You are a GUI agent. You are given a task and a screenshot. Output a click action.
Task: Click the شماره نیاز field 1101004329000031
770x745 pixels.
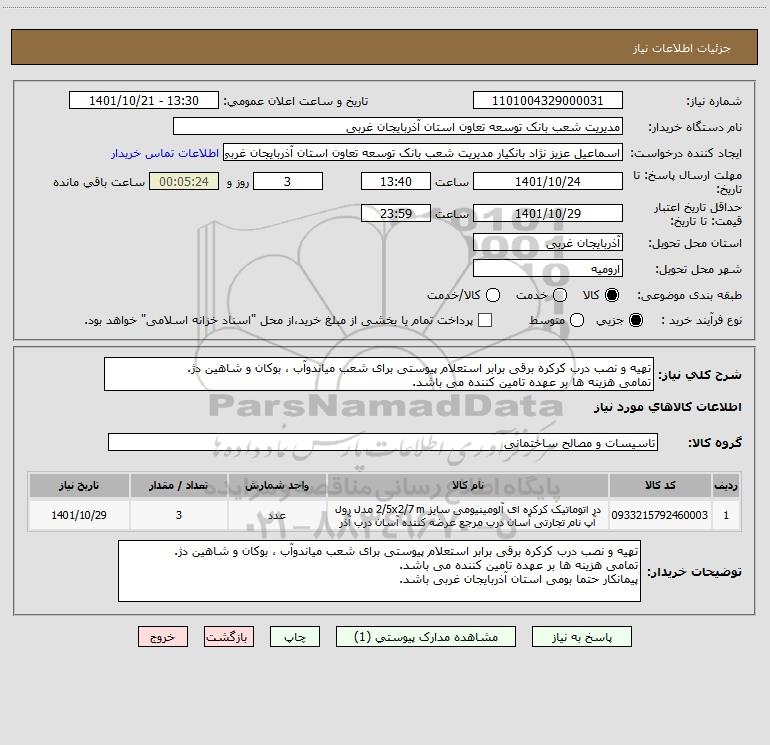[x=548, y=101]
